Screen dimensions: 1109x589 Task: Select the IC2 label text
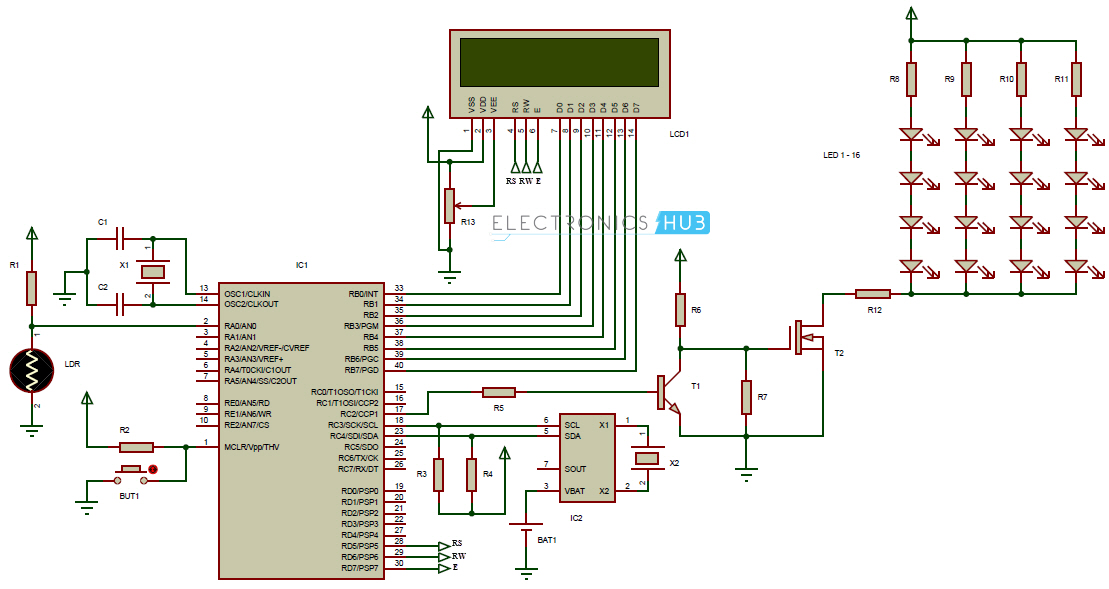click(576, 518)
